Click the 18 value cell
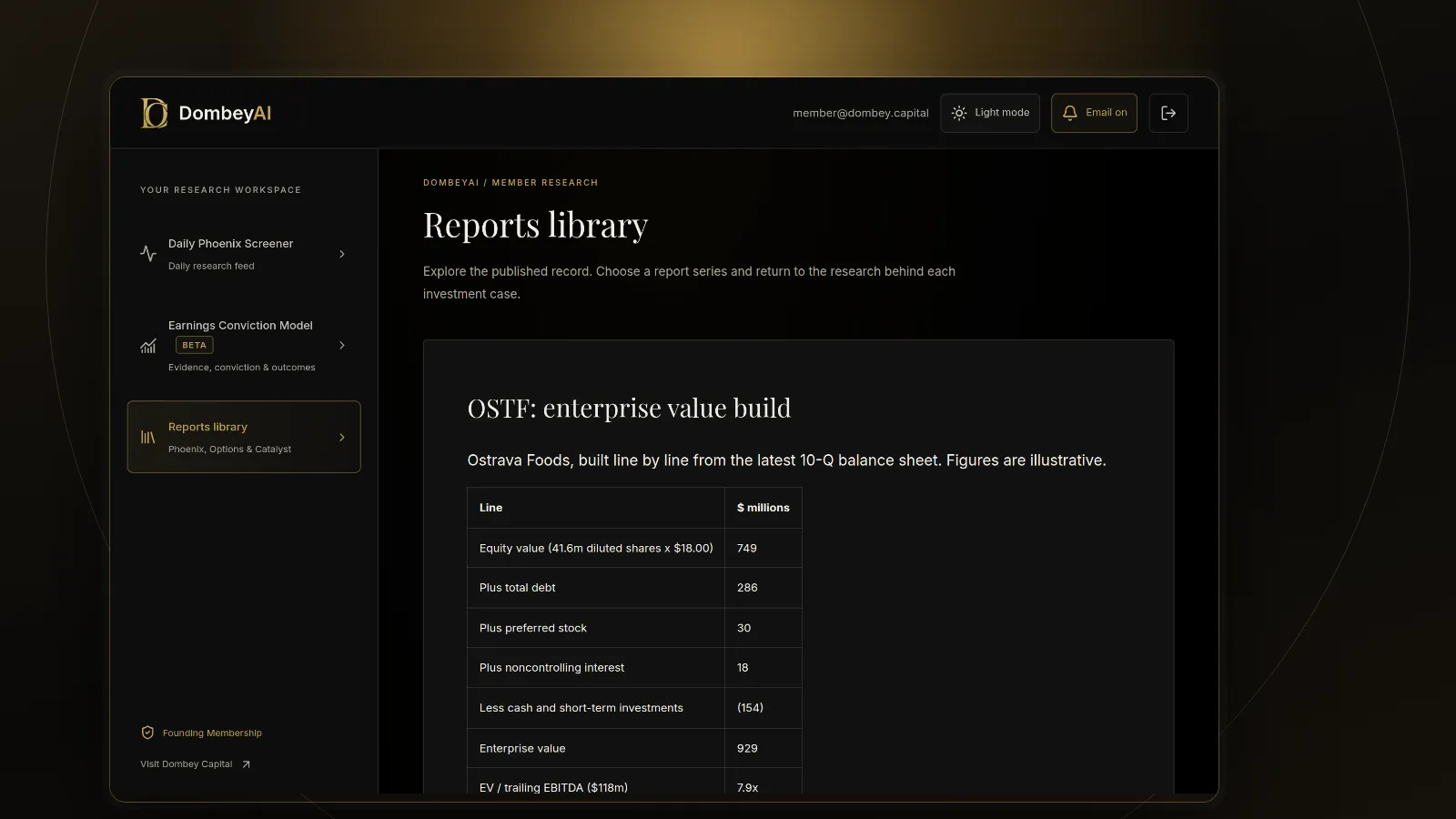 pyautogui.click(x=763, y=668)
